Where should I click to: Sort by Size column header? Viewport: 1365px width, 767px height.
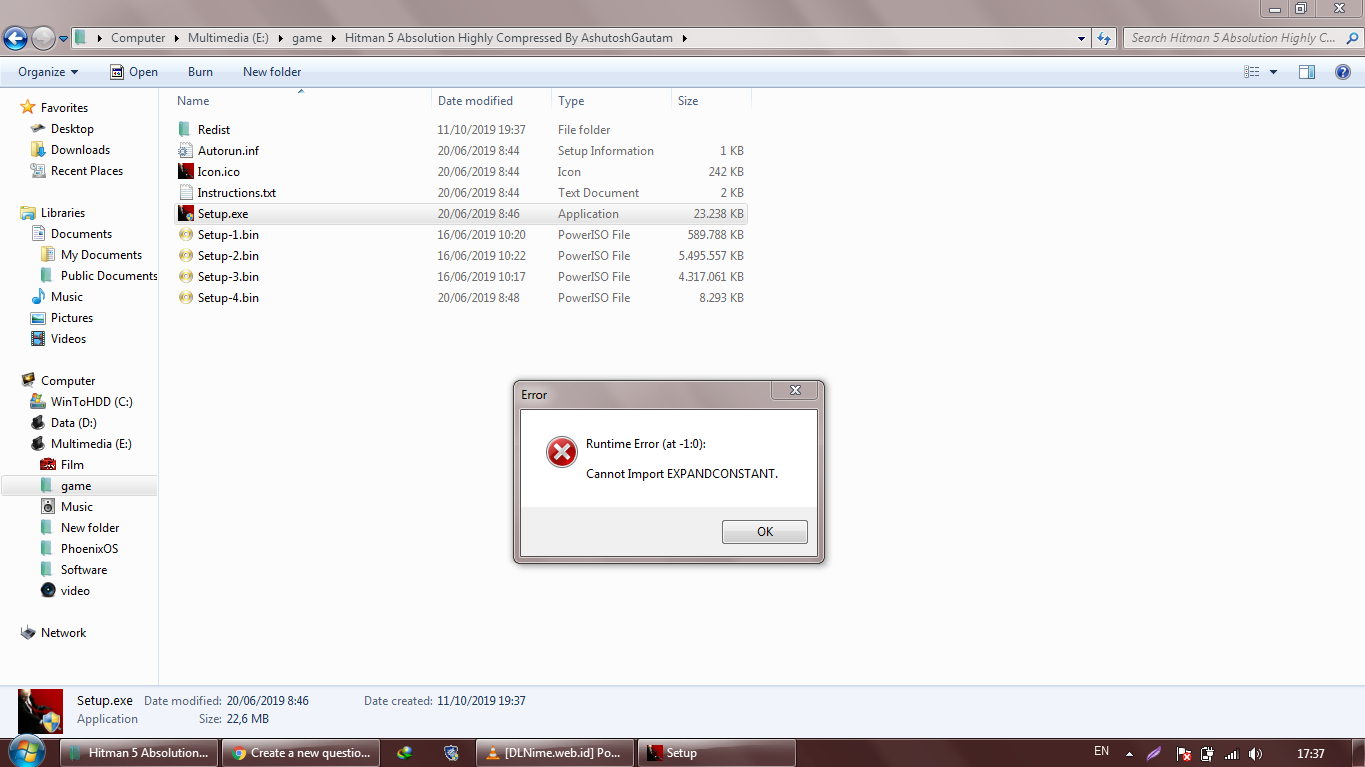point(711,101)
